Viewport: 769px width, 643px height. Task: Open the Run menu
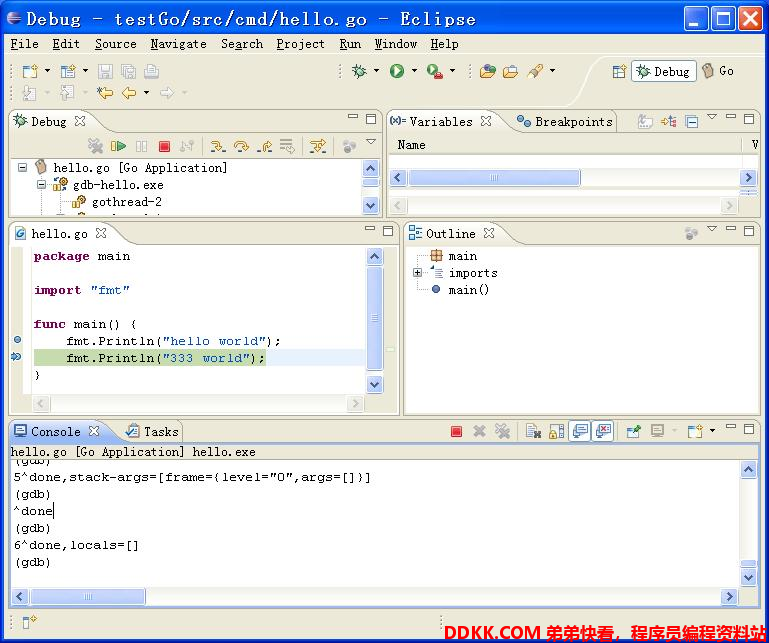tap(350, 44)
